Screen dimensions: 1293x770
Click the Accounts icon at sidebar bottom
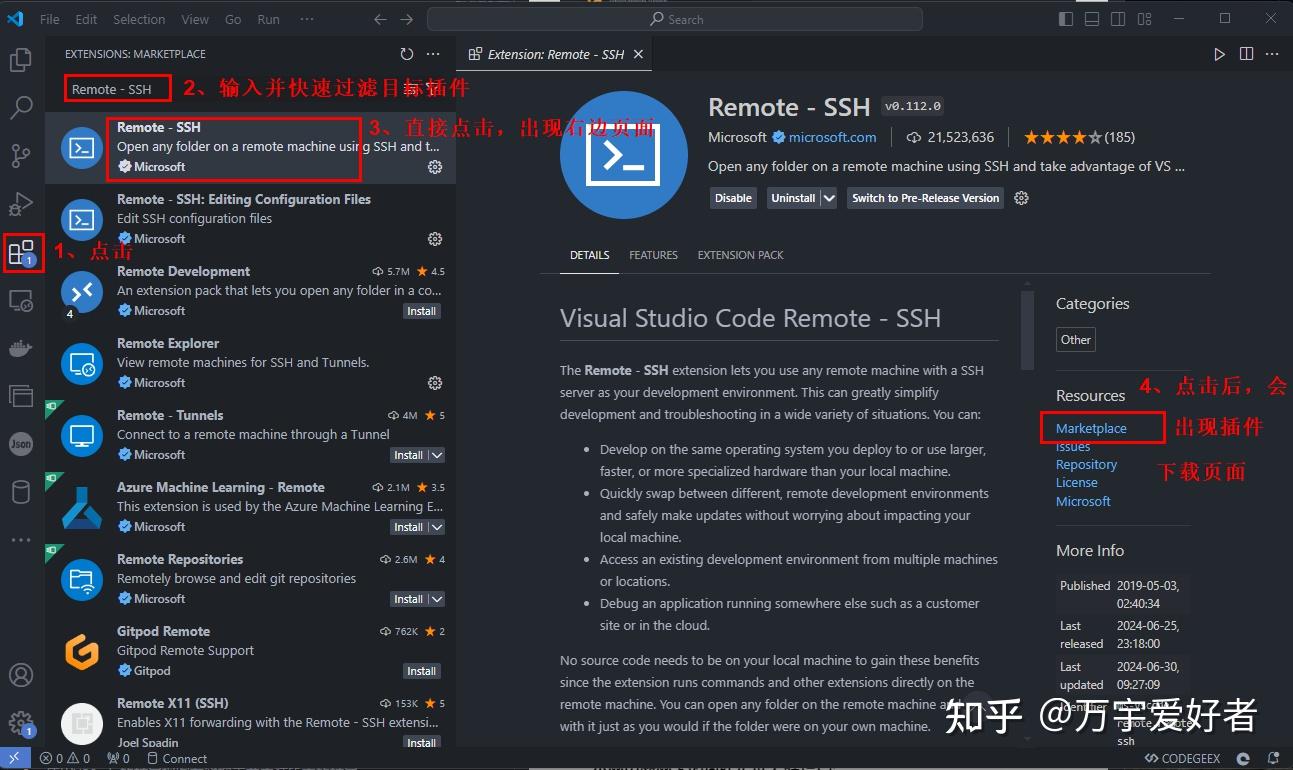(x=22, y=675)
